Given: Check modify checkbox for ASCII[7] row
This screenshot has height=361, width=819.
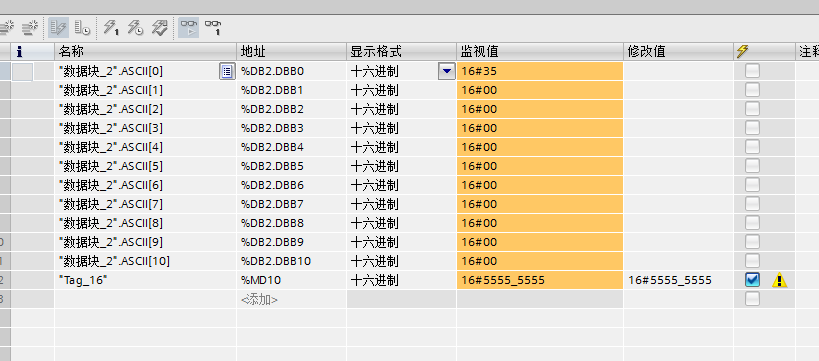Looking at the screenshot, I should click(x=752, y=204).
